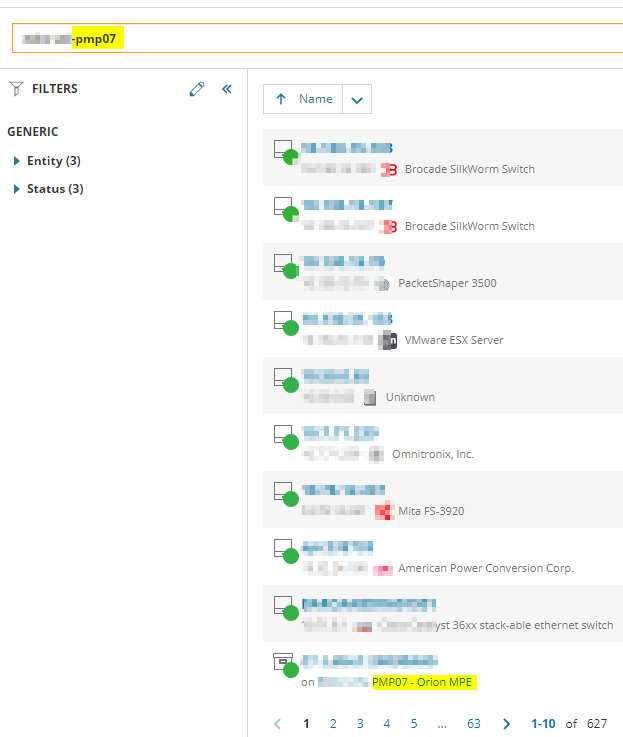Jump to last page 63
This screenshot has height=737, width=623.
tap(473, 723)
